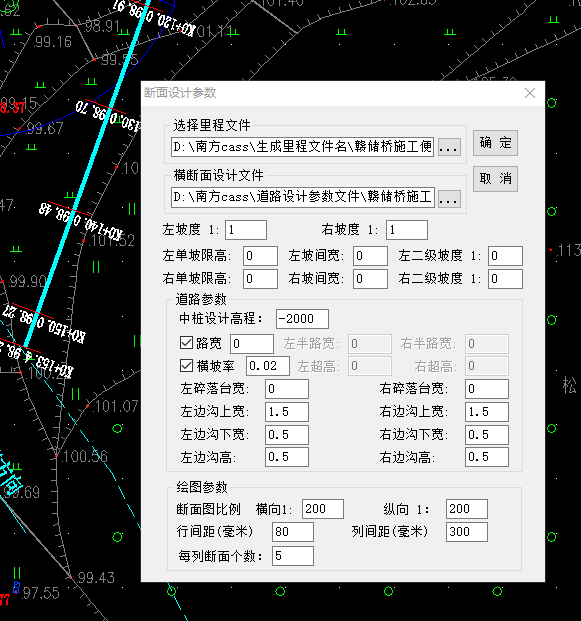Screen dimensions: 581x621
Task: Click the 行间距(毫米) input field
Action: tap(293, 531)
